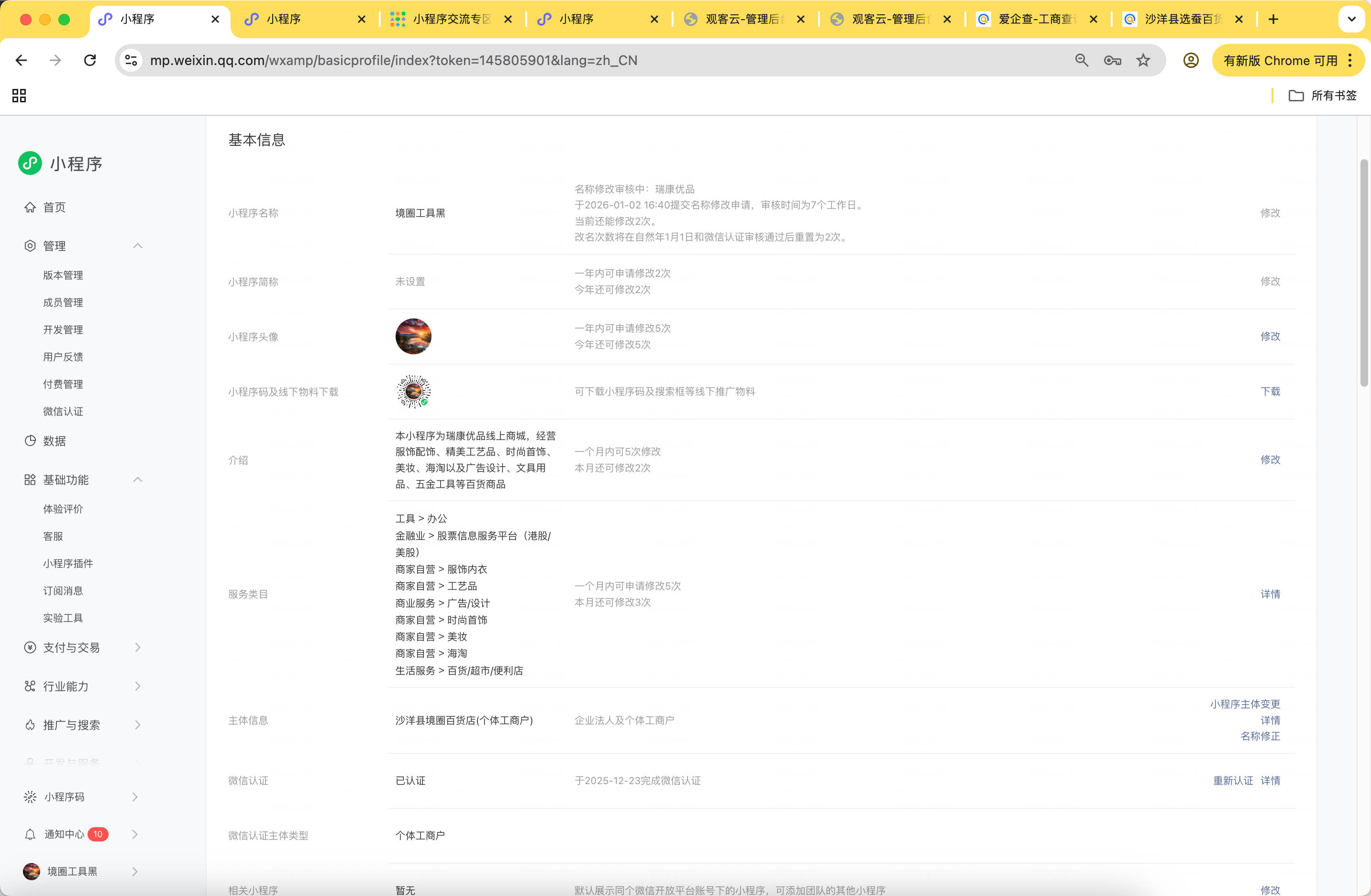Click 下载 link for mini program code
This screenshot has width=1371, height=896.
click(1270, 392)
